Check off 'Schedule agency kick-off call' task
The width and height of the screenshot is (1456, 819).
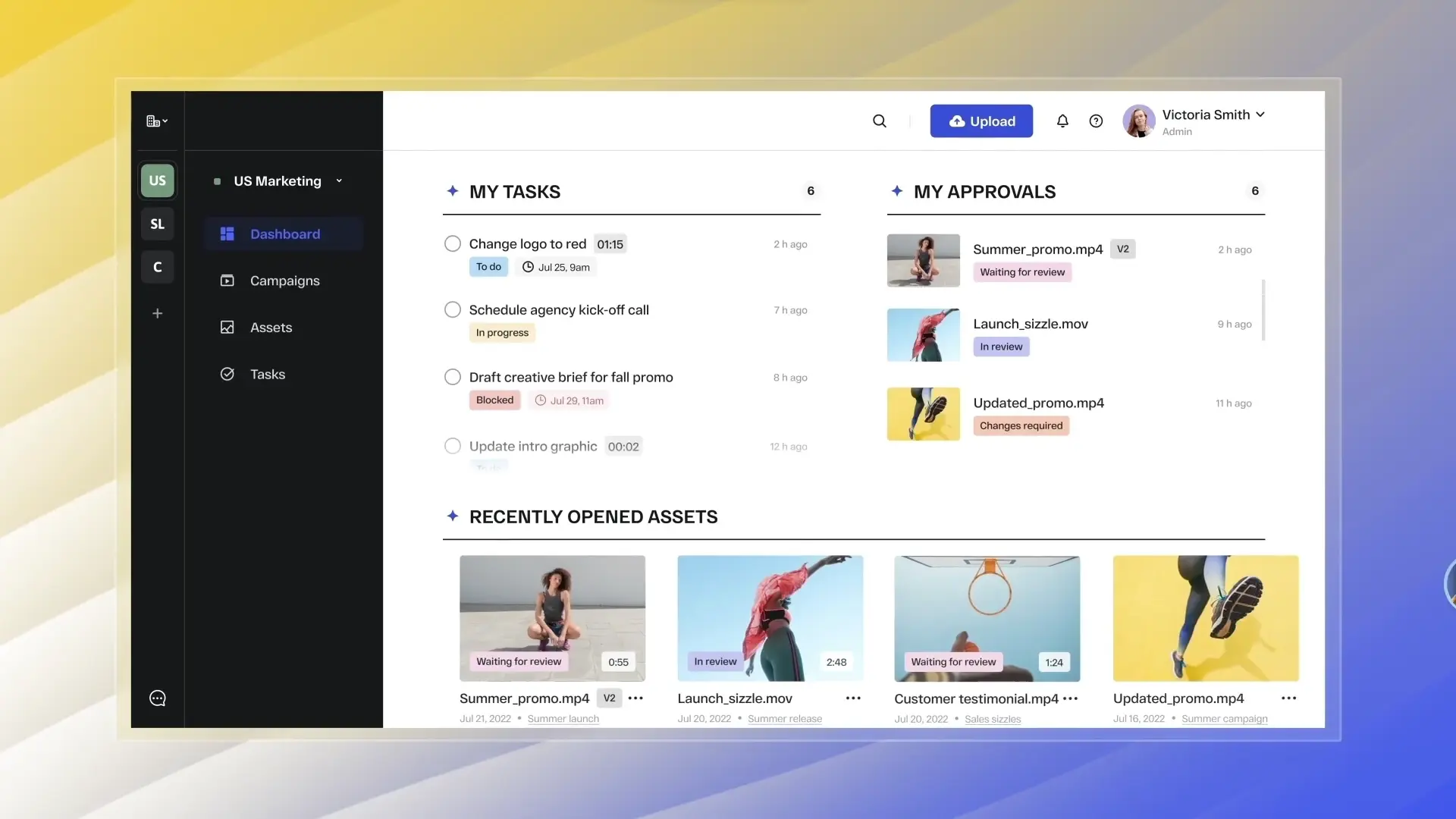[x=453, y=310]
